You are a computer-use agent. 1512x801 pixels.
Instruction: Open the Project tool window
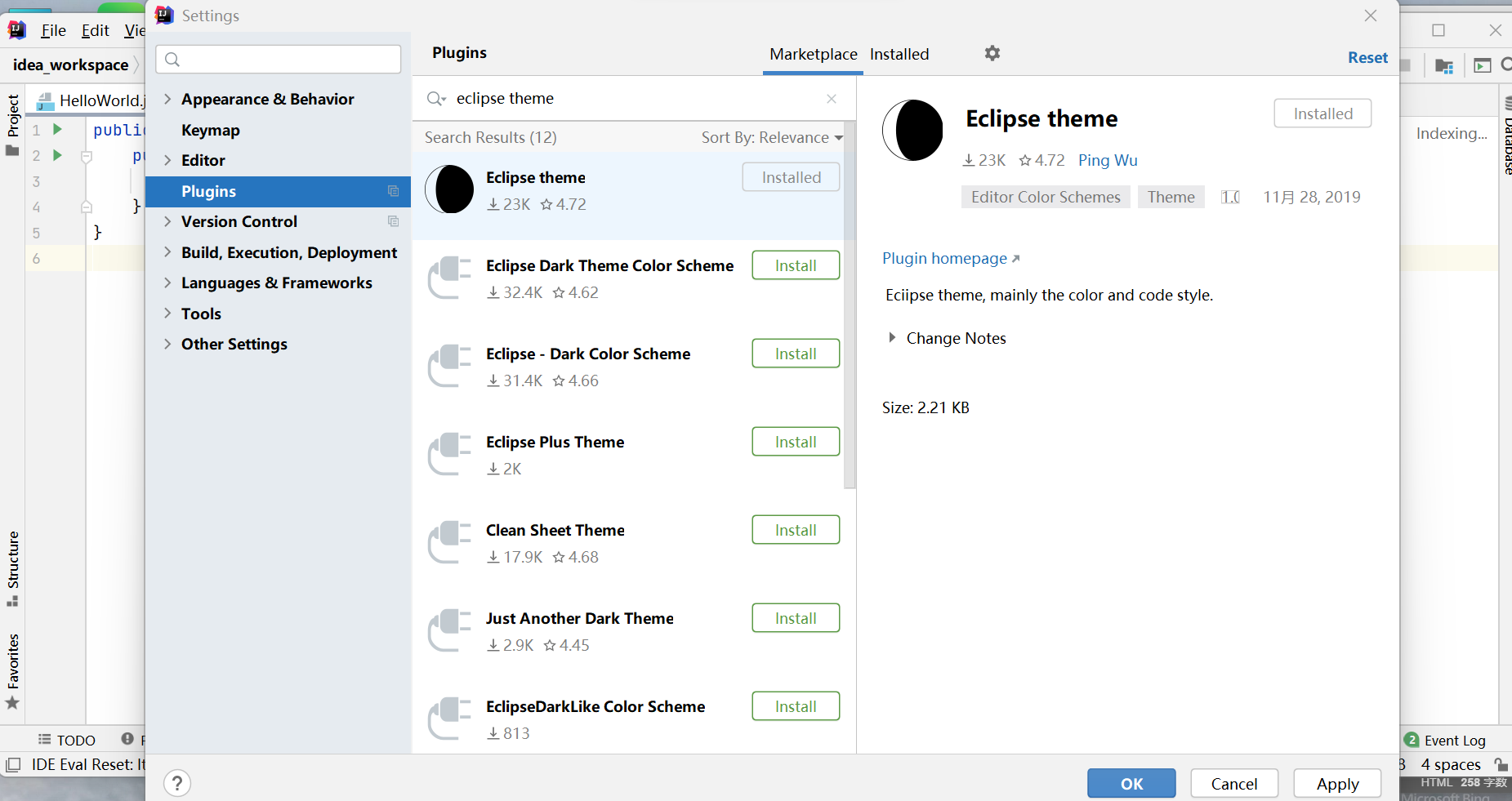point(12,124)
